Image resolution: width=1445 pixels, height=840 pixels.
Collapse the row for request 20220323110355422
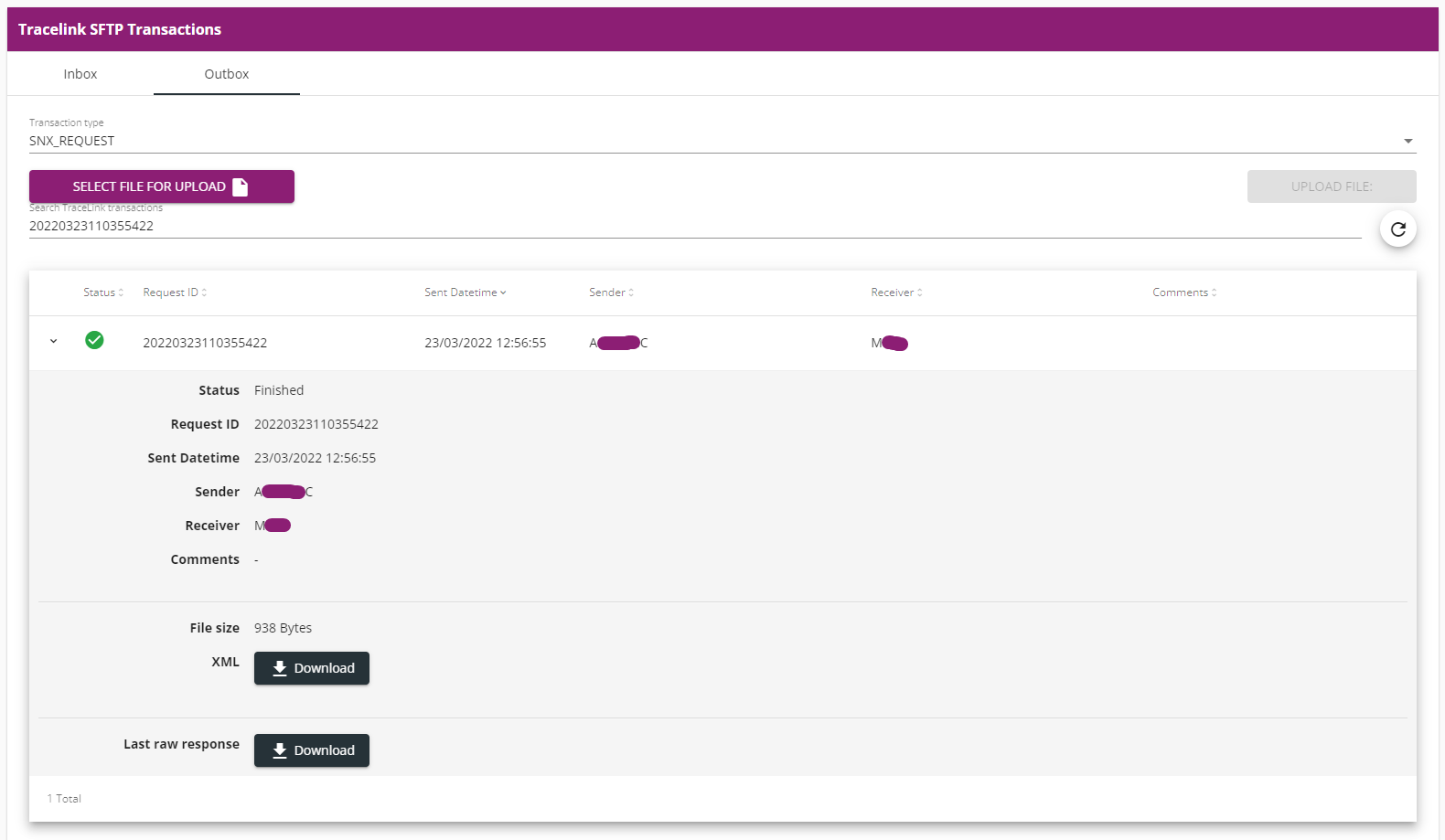pos(53,341)
